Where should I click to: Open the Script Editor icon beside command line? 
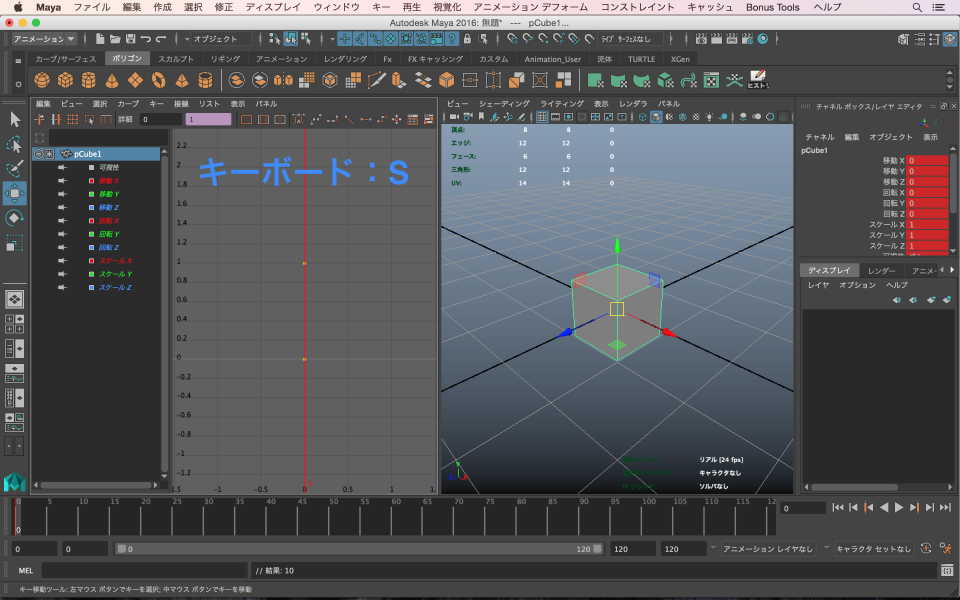tap(947, 571)
